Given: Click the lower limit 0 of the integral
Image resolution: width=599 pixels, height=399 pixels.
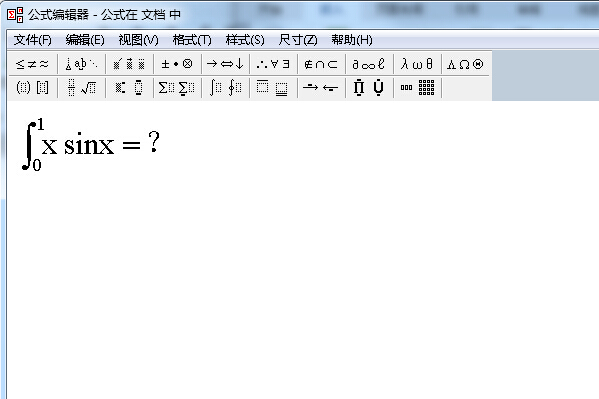Looking at the screenshot, I should (37, 165).
